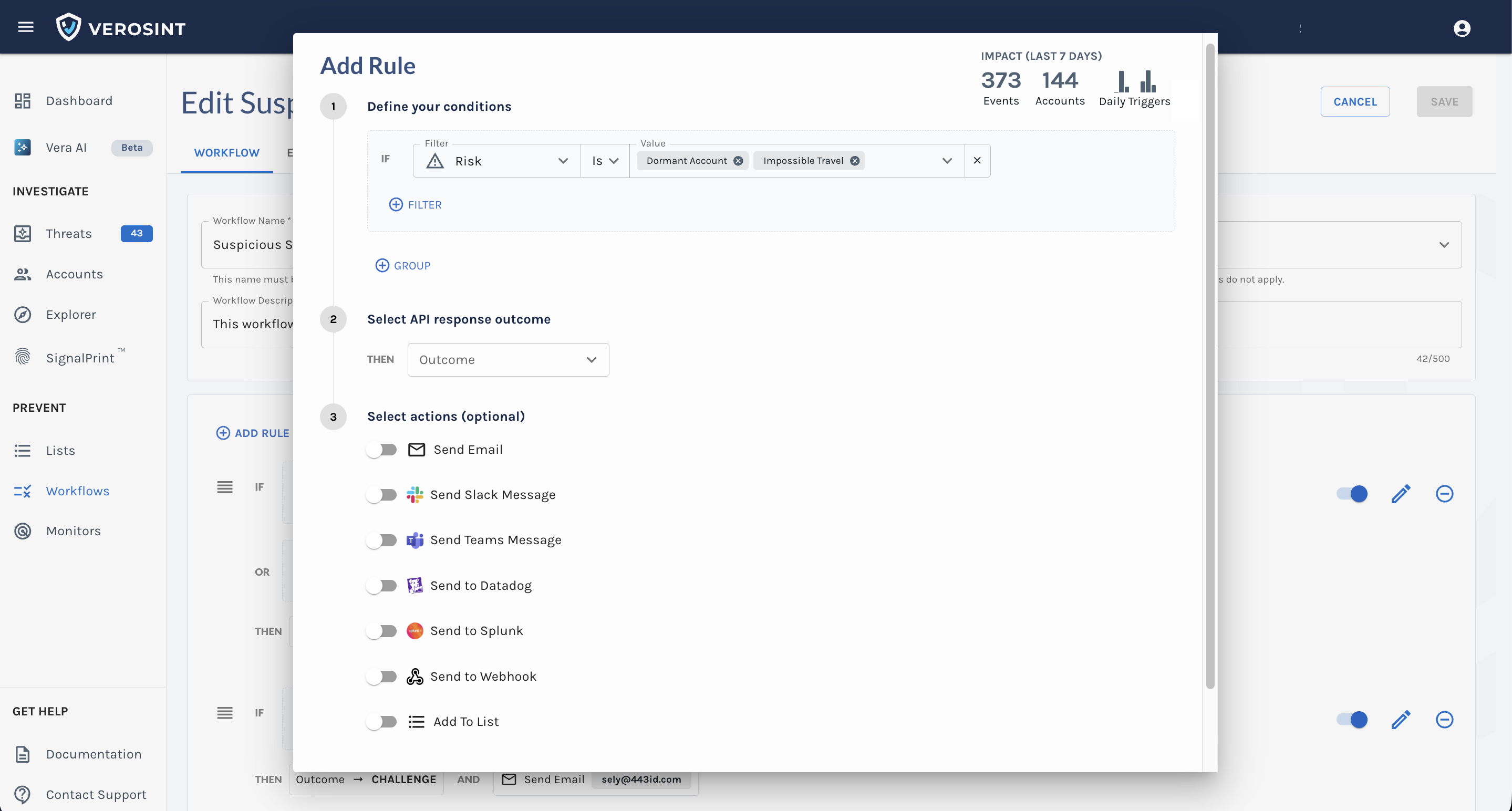Remove the Dormant Account value chip
1512x811 pixels.
click(738, 161)
